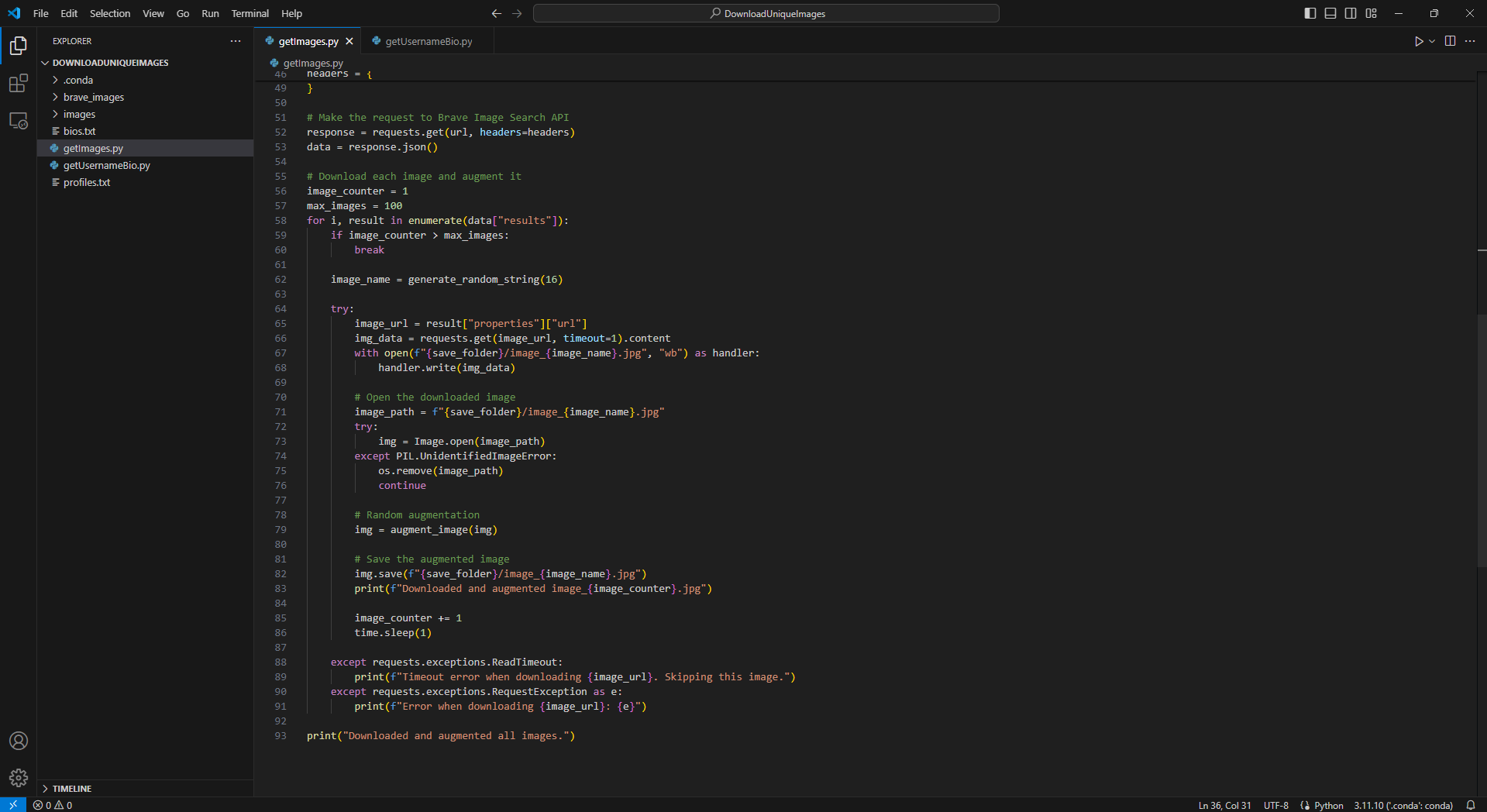Viewport: 1487px width, 812px height.
Task: Open the Explorer view in activity bar
Action: (x=19, y=46)
